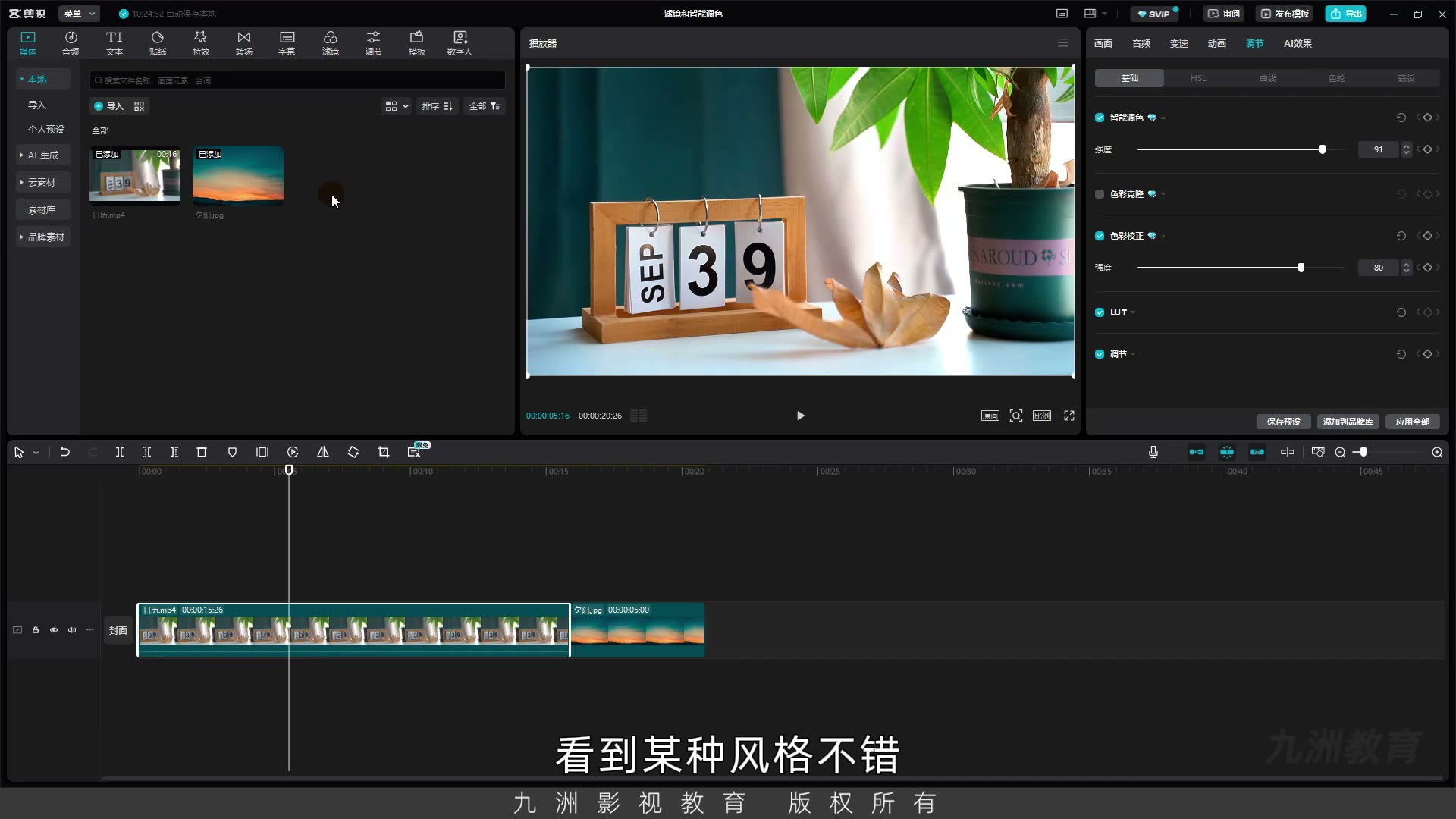Screen dimensions: 1456x819
Task: Open the 特效 effects tab
Action: (200, 43)
